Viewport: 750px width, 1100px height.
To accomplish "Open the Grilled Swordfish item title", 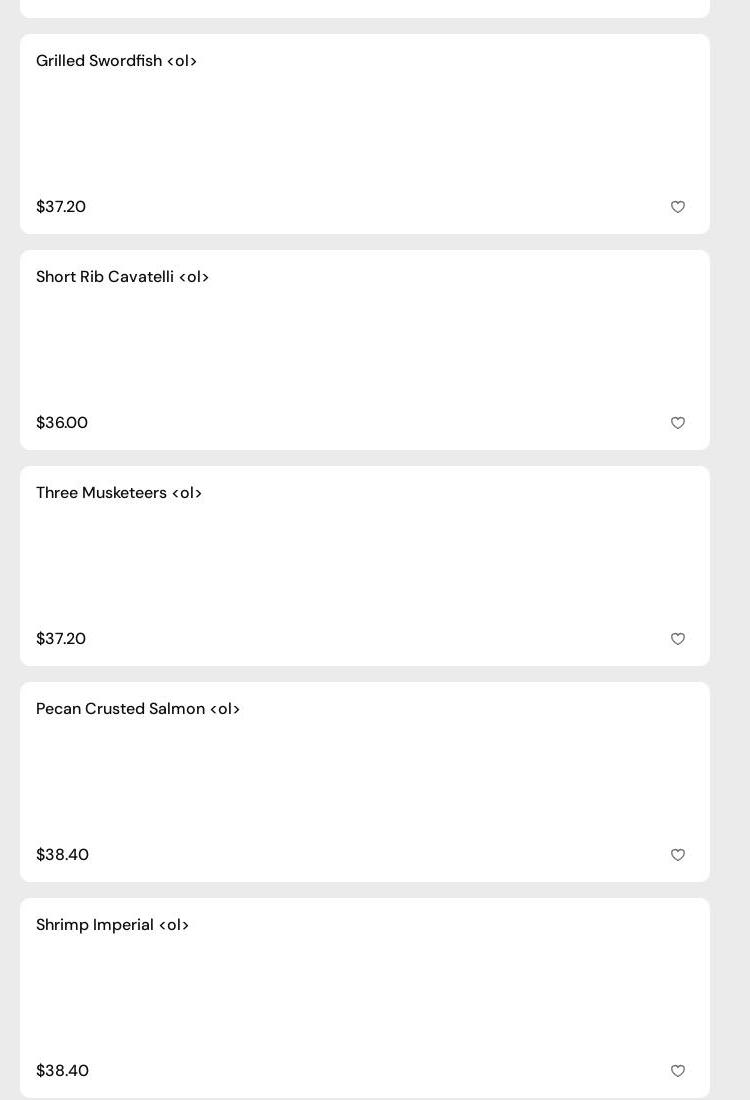I will click(x=116, y=61).
